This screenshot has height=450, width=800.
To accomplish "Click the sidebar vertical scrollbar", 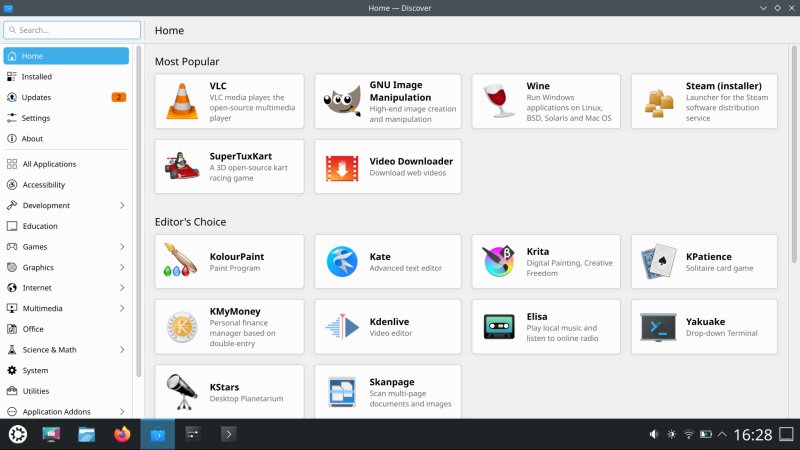I will [x=138, y=212].
